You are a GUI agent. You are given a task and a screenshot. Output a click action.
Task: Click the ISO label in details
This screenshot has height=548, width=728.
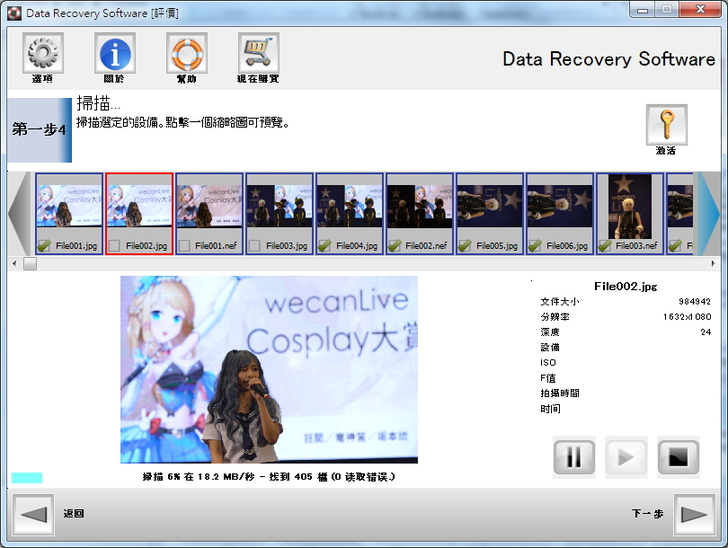548,362
